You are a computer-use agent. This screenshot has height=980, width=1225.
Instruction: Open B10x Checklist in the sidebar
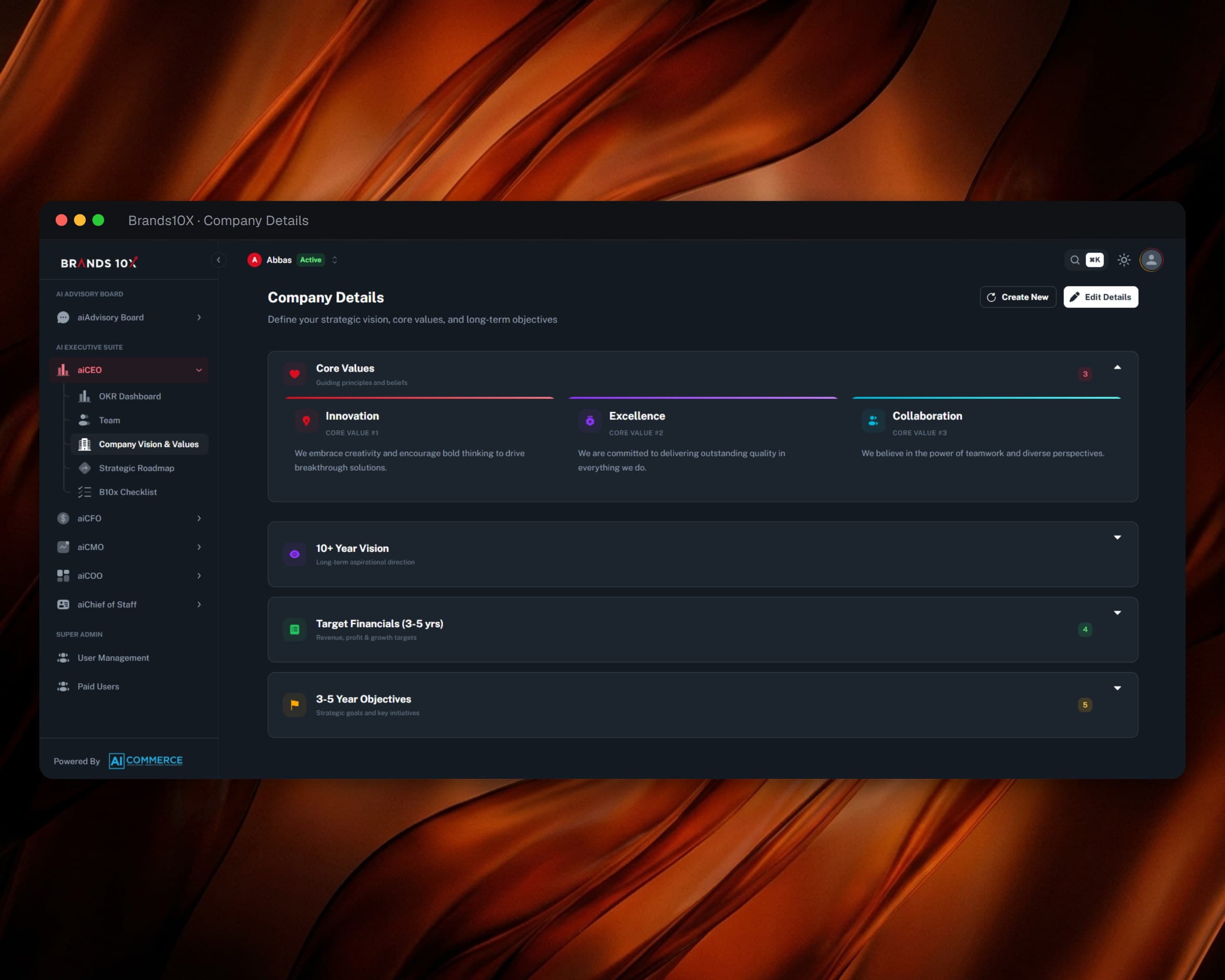coord(139,492)
